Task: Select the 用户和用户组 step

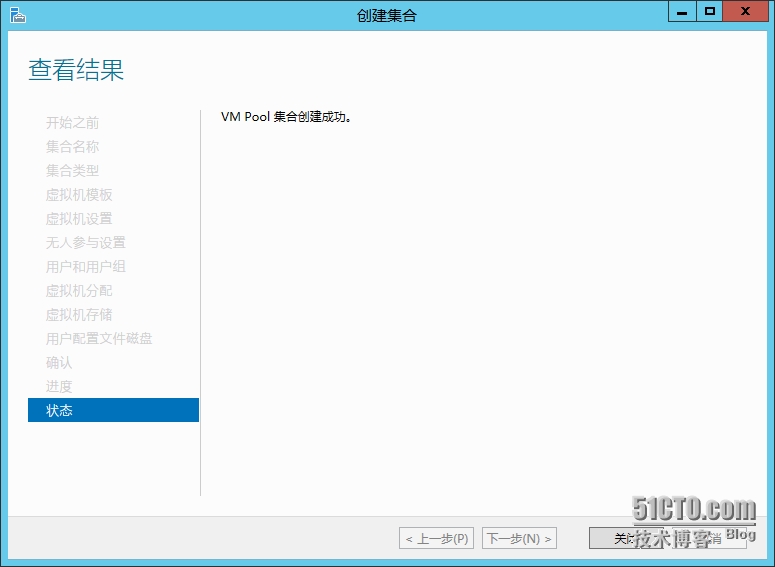Action: [86, 266]
